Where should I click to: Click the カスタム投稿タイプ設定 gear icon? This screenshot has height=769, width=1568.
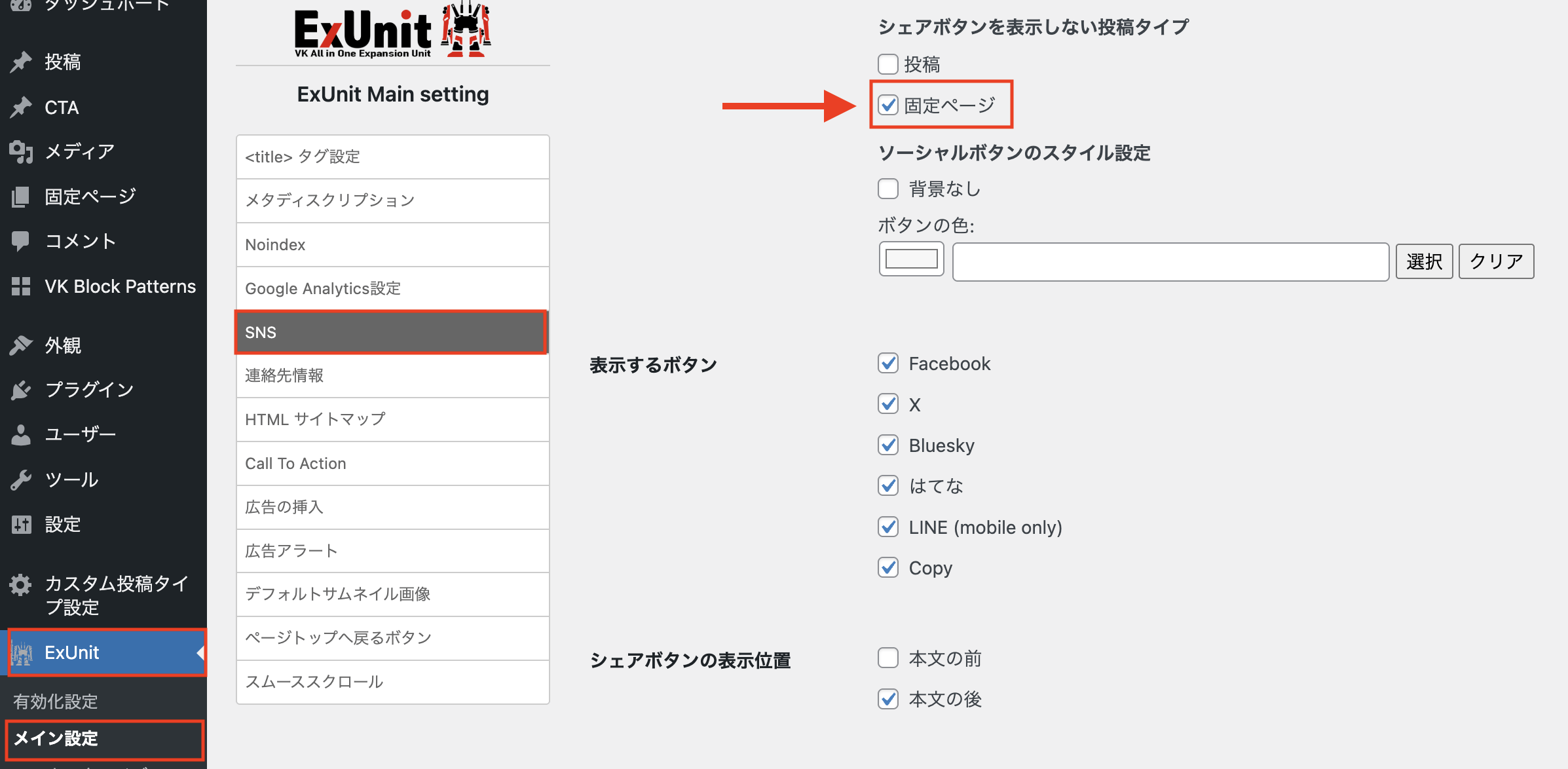[21, 584]
